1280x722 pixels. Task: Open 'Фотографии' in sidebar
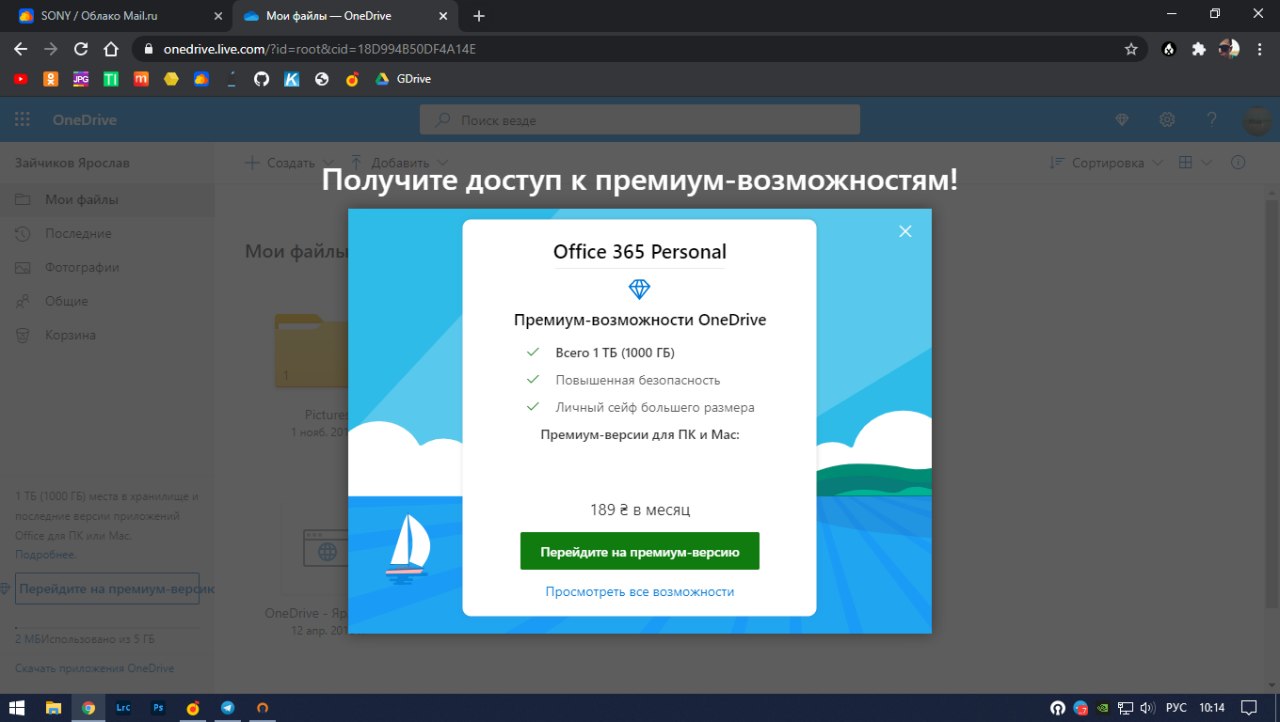click(107, 268)
